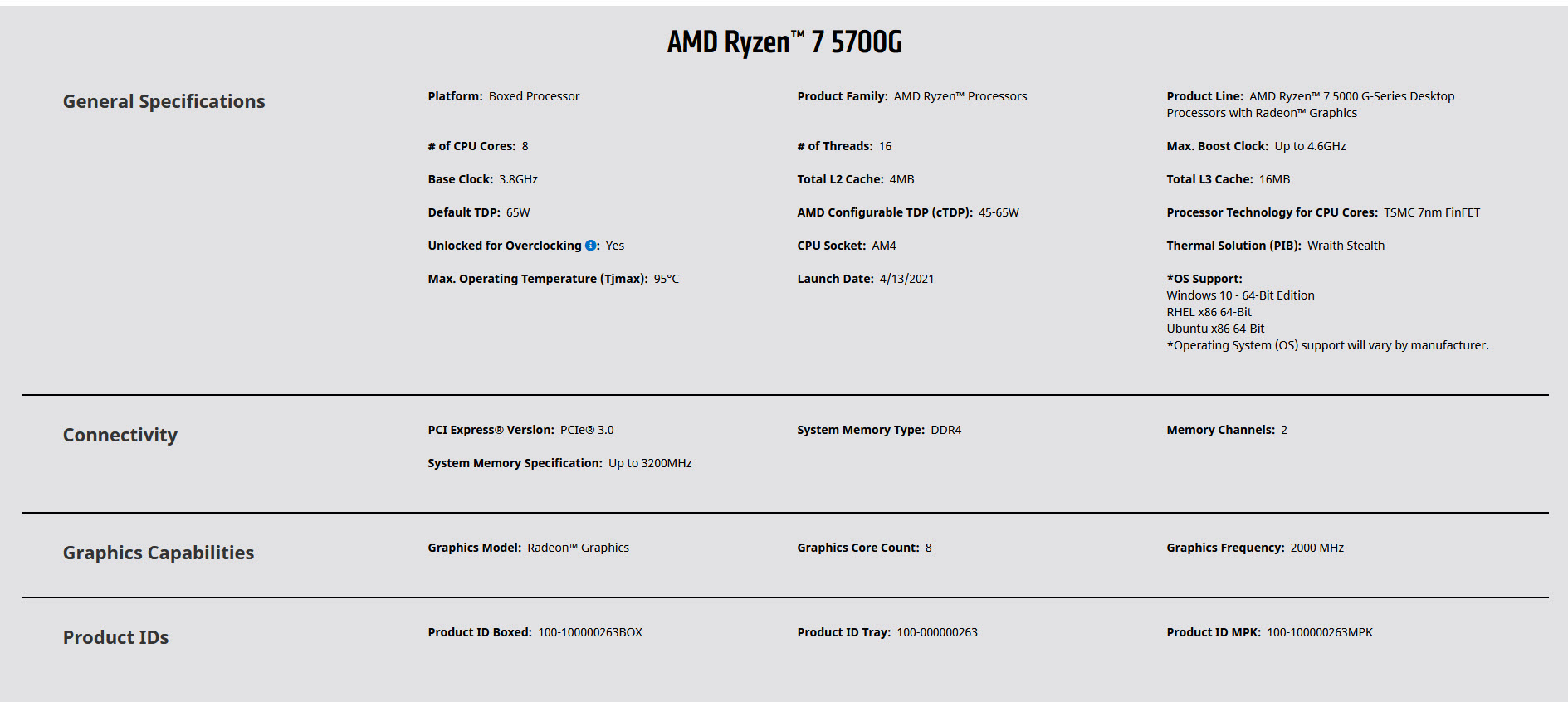Click the TSMC 7nm FinFET text
1568x702 pixels.
(1431, 212)
